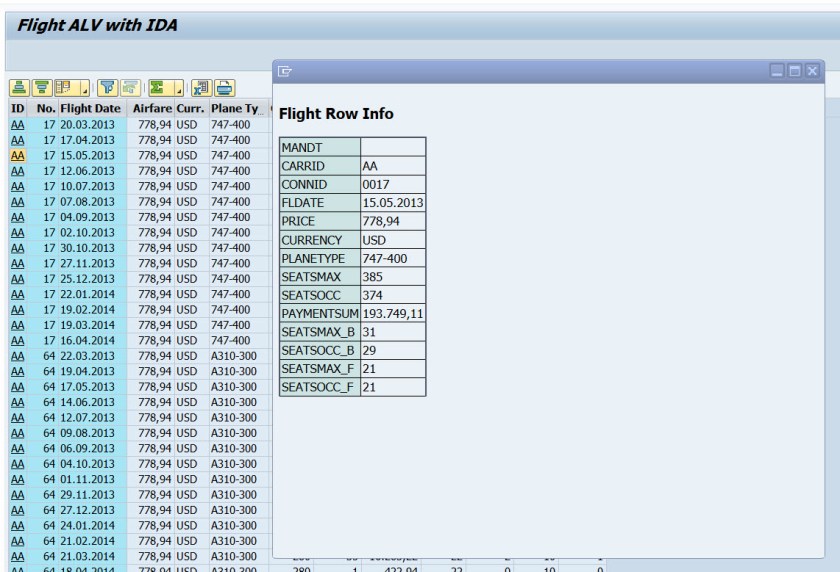Screen dimensions: 840x572
Task: Open AA link in 12.06.2013 row
Action: click(18, 171)
